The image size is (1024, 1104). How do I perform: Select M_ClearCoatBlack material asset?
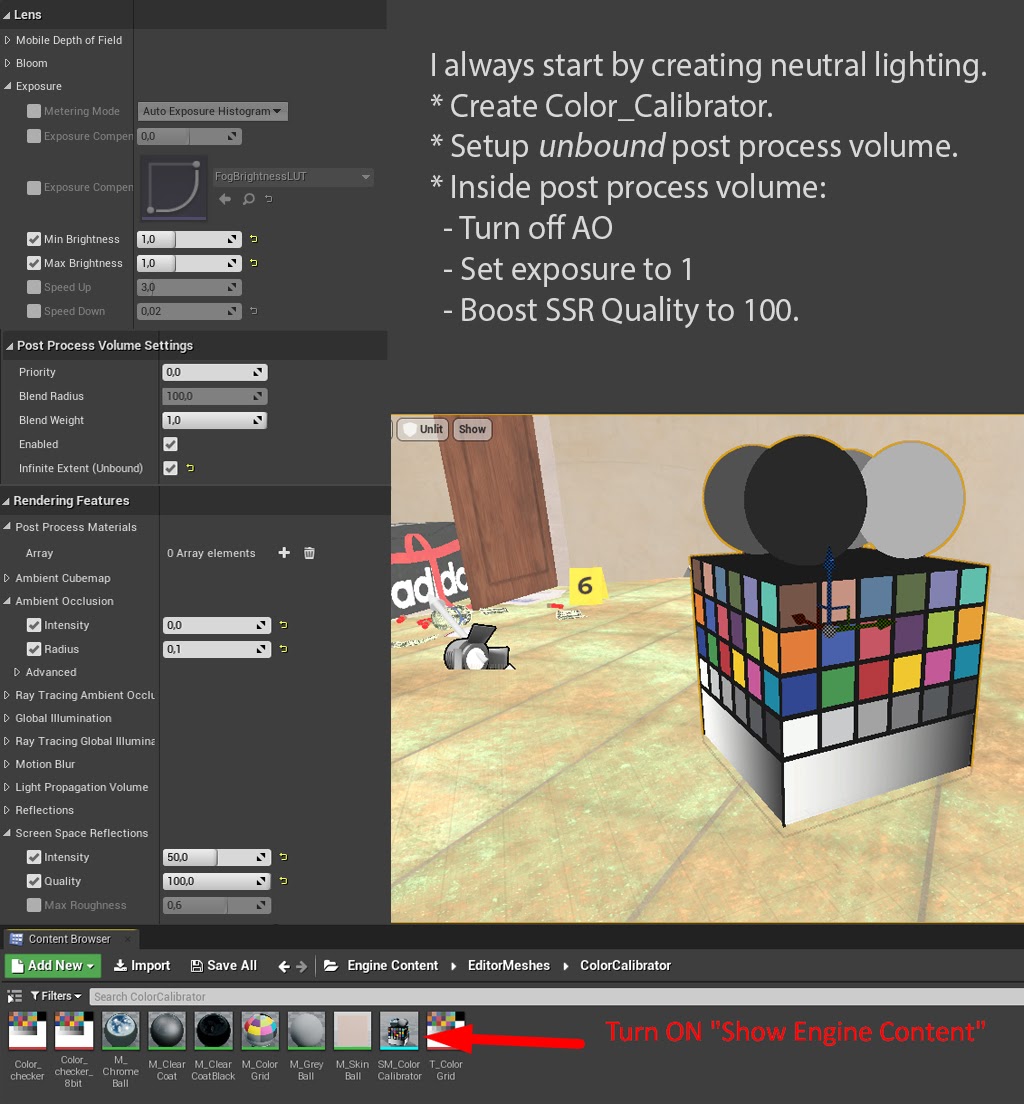click(x=213, y=1030)
